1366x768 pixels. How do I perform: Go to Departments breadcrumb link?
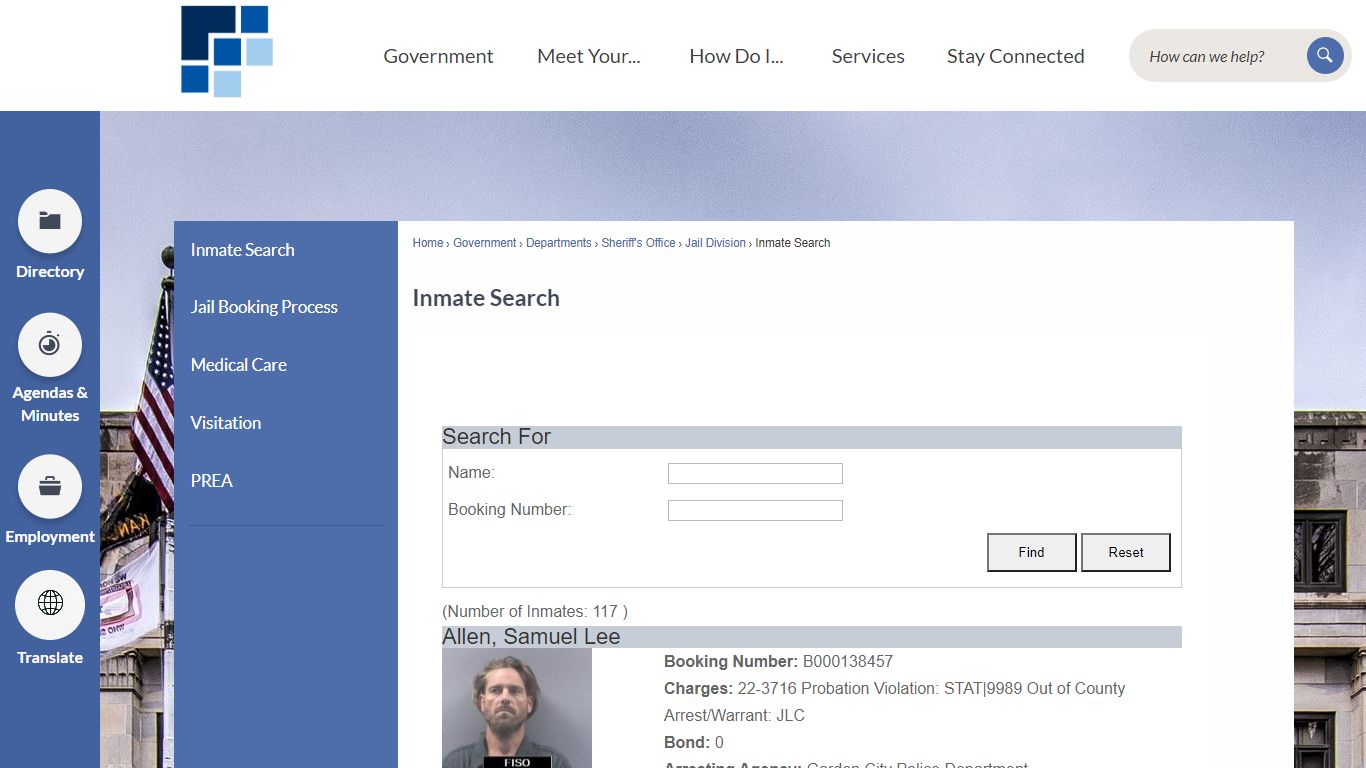[x=559, y=243]
